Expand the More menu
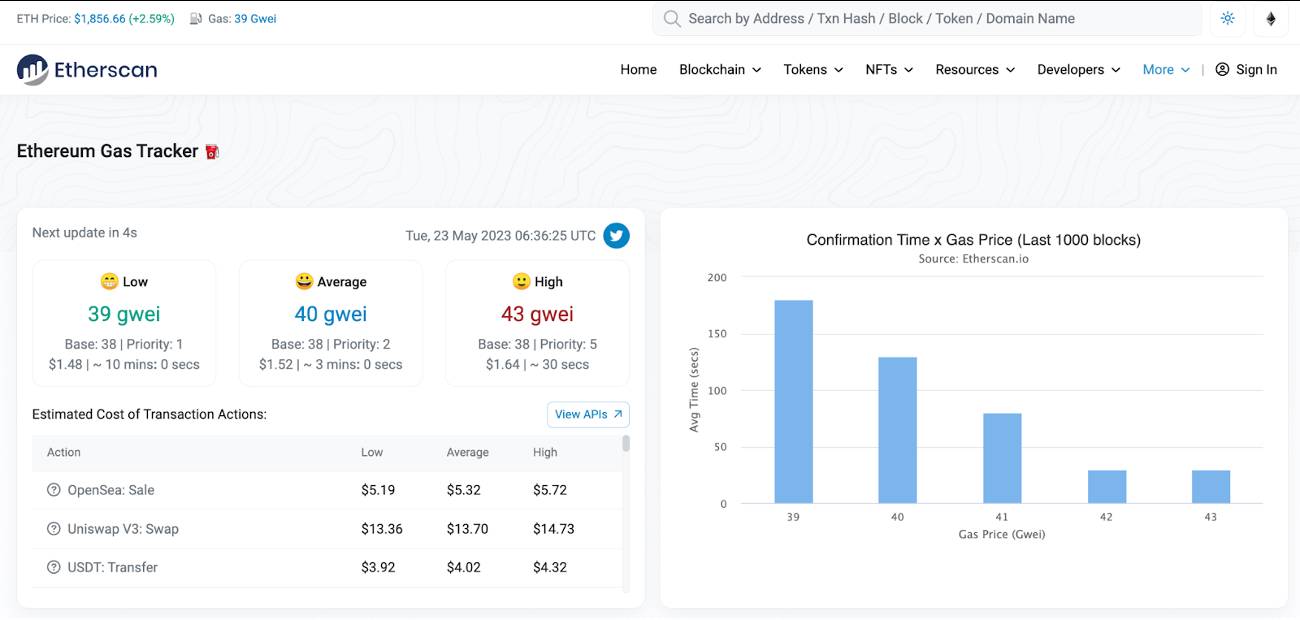This screenshot has height=620, width=1300. click(1166, 70)
